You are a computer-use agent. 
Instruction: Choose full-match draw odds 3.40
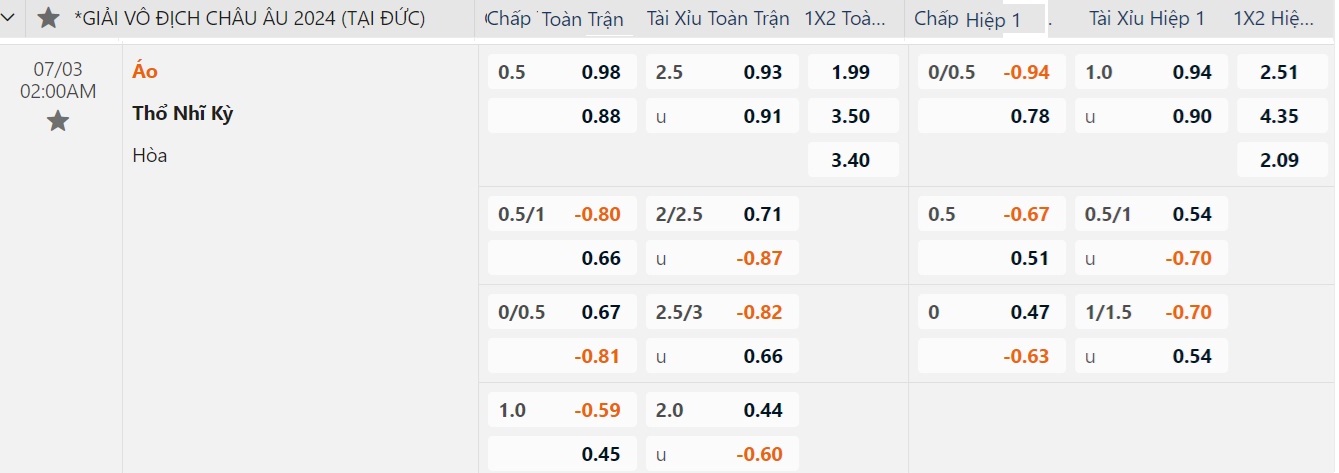(851, 160)
